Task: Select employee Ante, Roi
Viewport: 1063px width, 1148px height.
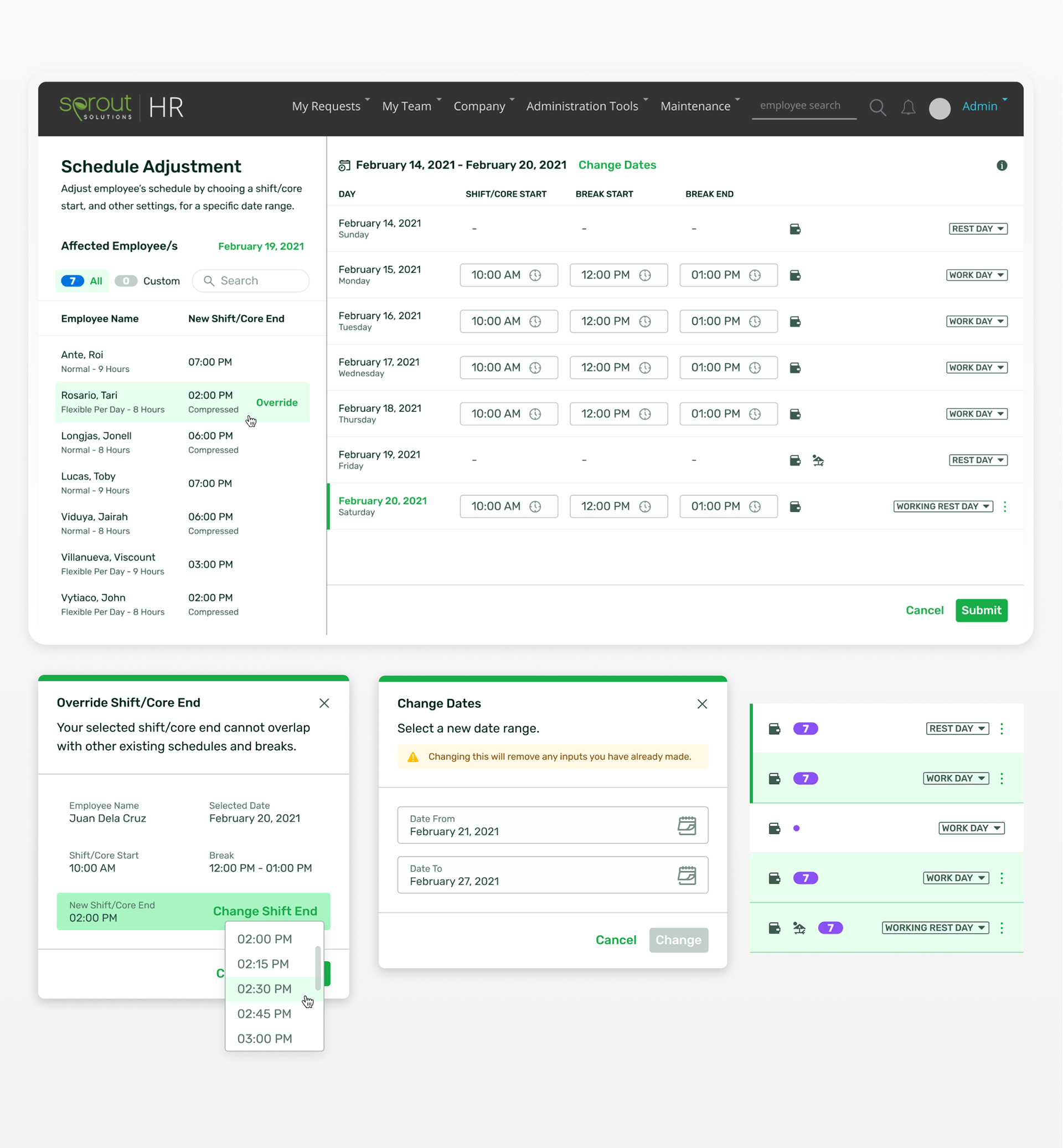Action: [182, 362]
